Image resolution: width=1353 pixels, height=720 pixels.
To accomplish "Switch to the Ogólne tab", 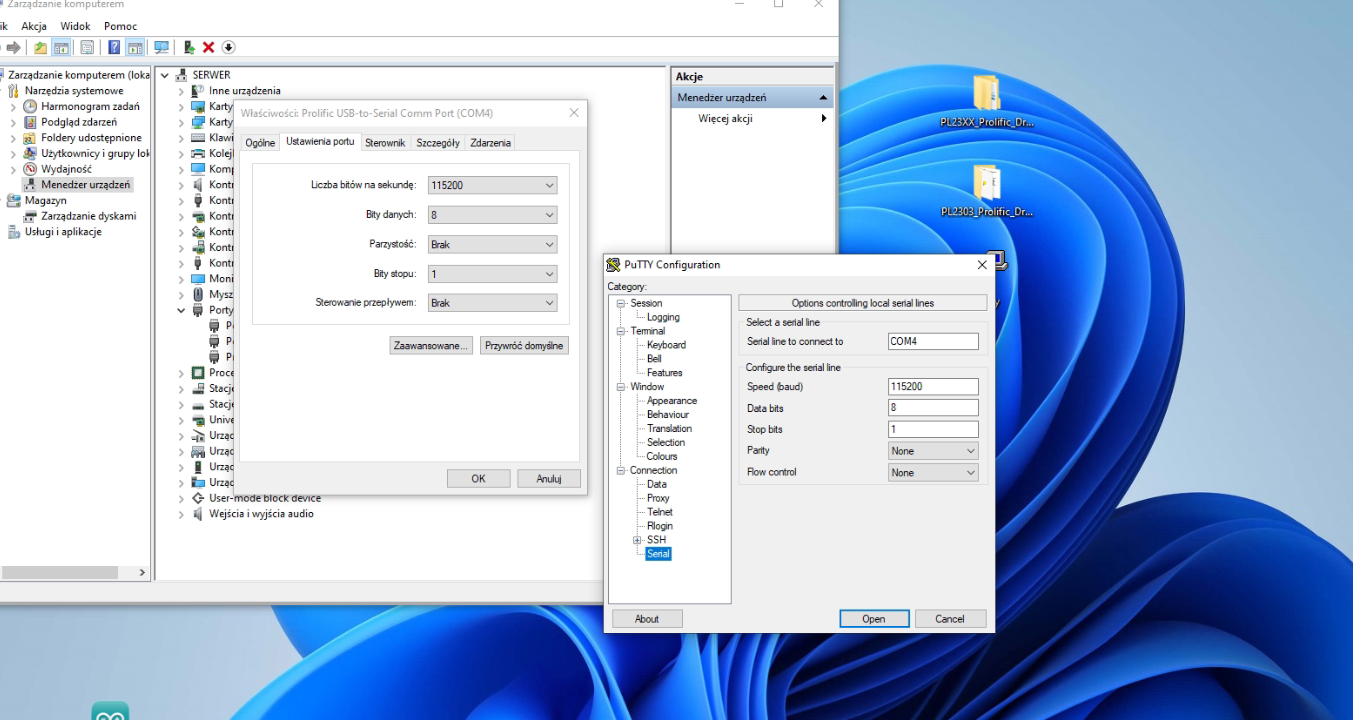I will click(260, 143).
